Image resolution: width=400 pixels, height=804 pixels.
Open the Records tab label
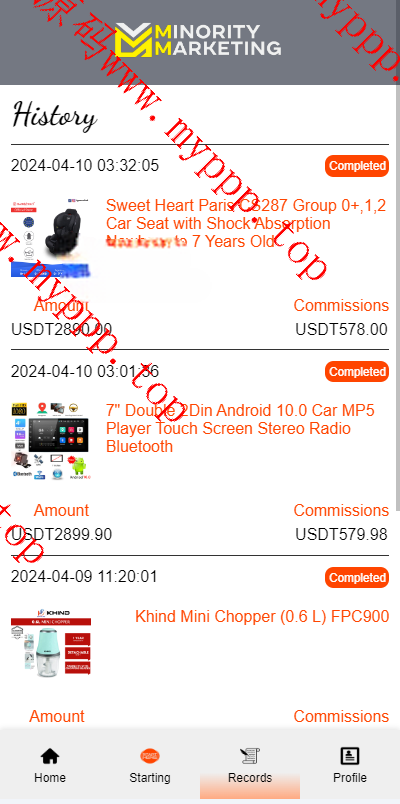[x=250, y=777]
